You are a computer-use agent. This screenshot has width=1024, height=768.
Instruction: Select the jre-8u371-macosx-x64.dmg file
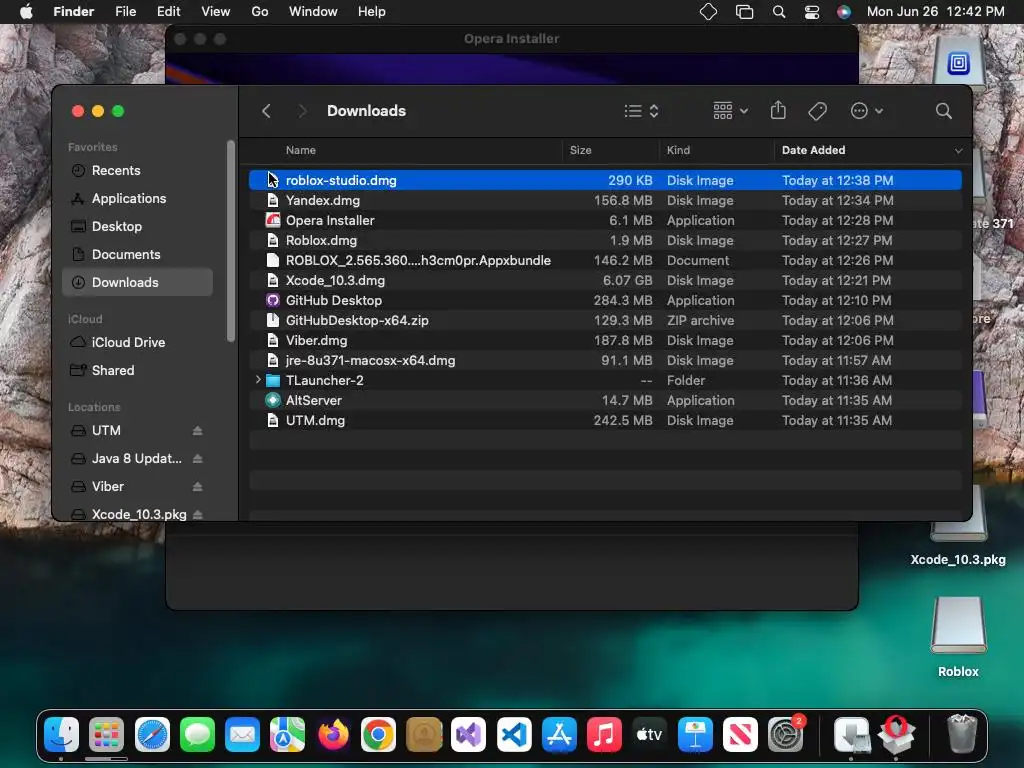point(605,360)
